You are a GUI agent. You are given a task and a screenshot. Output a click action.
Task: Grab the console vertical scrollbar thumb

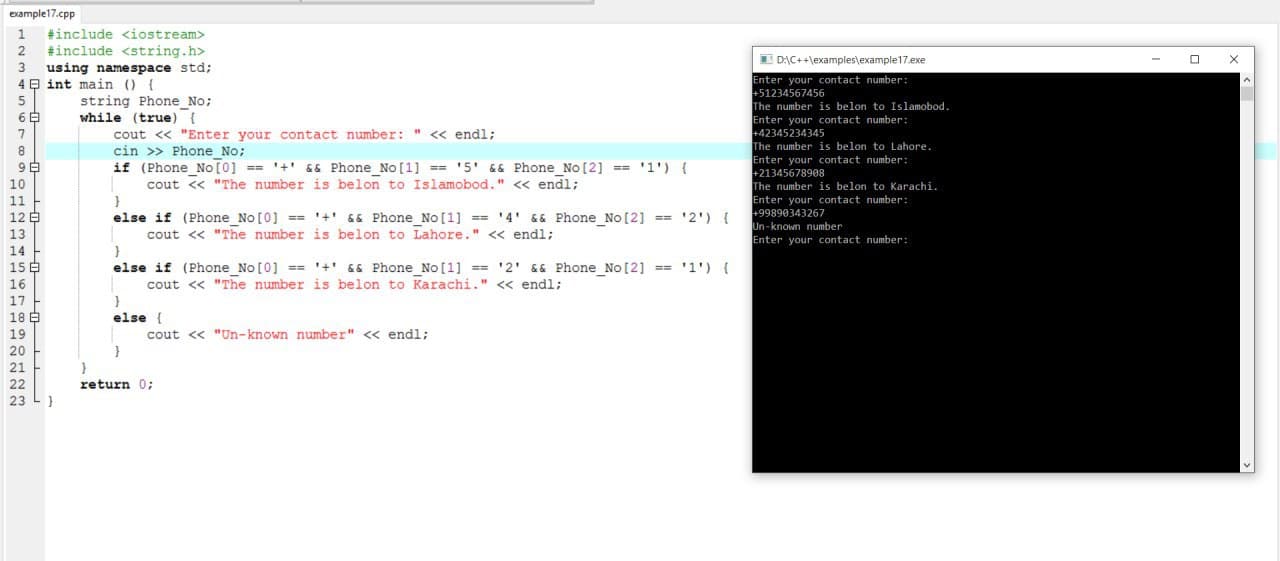point(1246,94)
